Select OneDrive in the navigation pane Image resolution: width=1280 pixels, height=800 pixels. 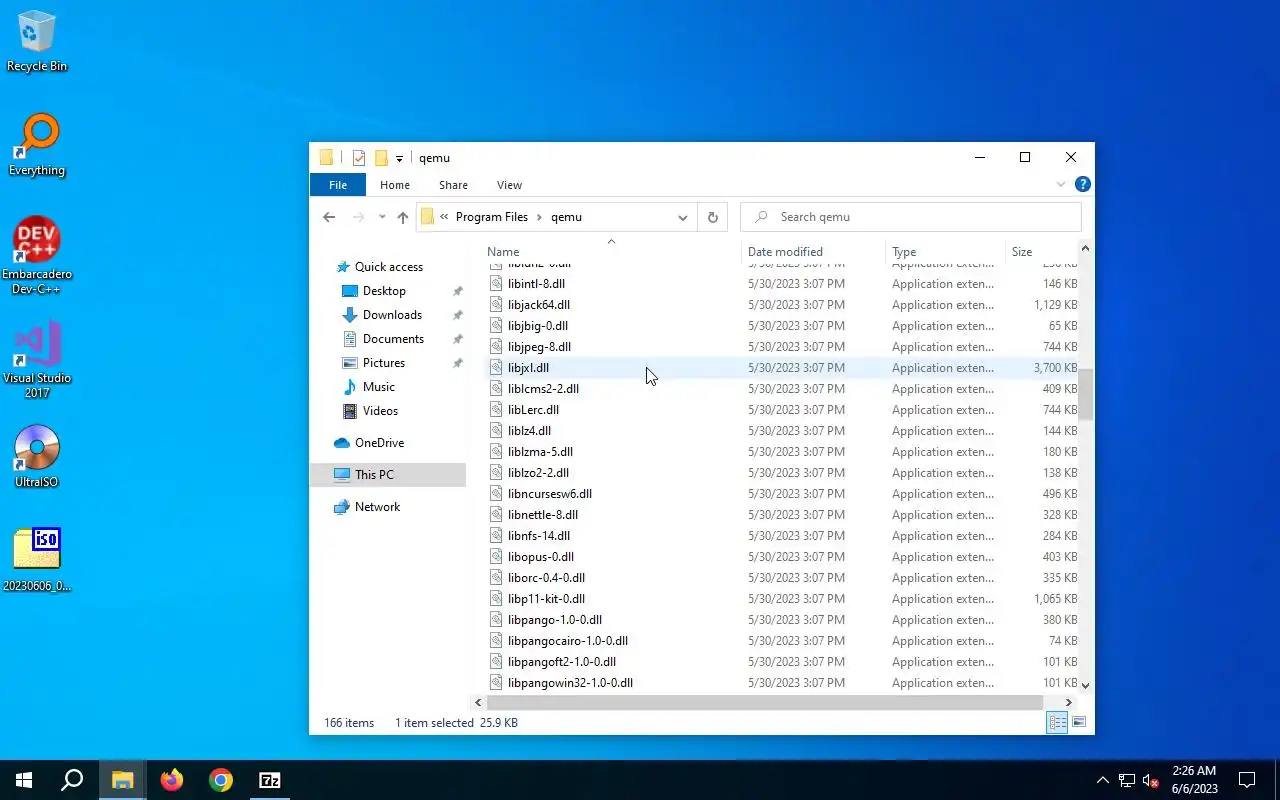[x=379, y=443]
